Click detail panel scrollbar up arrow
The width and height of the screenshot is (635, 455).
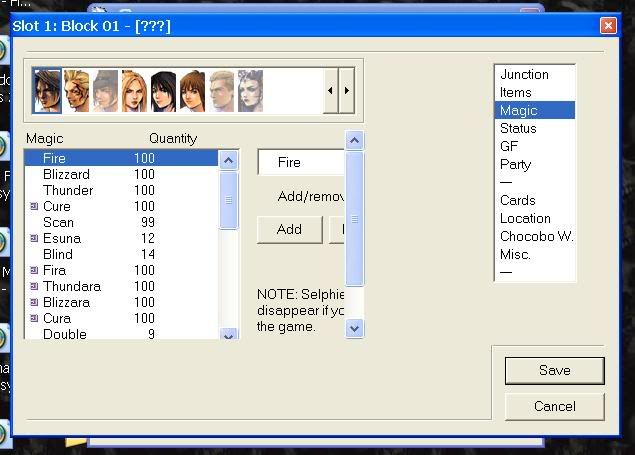click(x=354, y=140)
